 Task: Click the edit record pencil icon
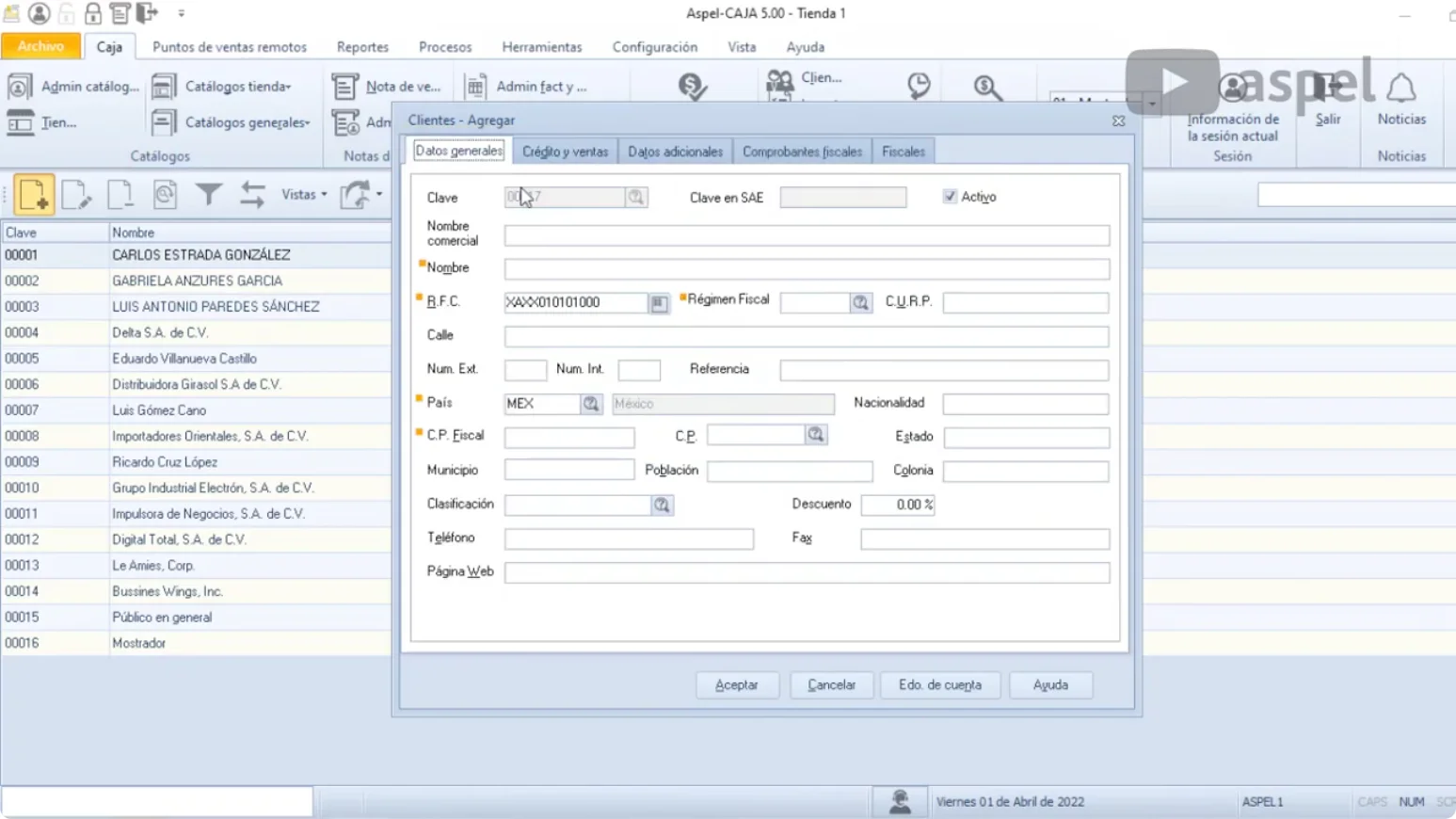(x=76, y=195)
